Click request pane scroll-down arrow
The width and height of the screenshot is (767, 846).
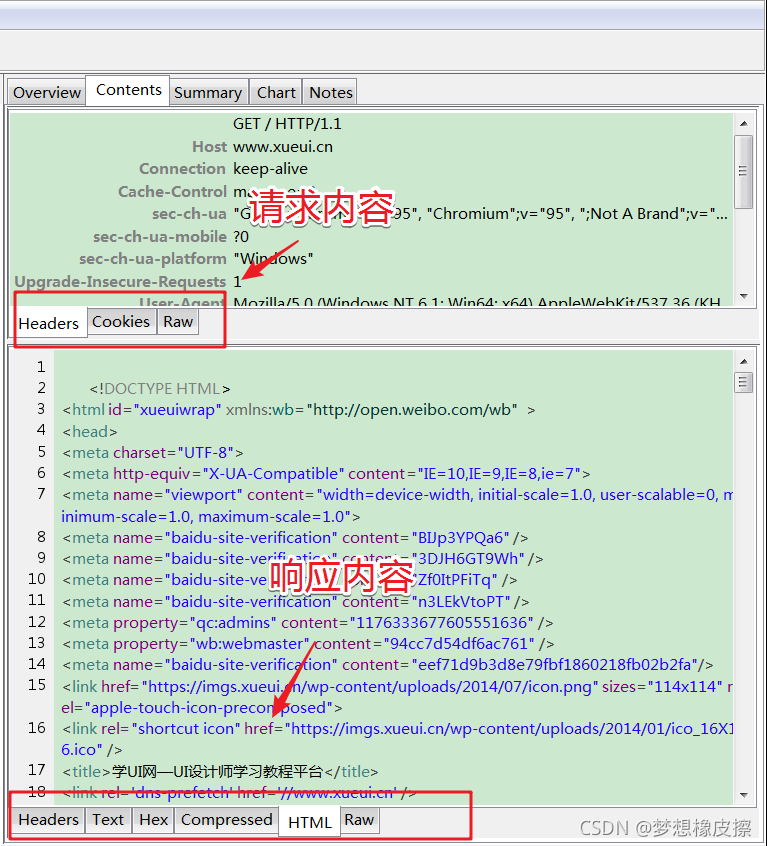[744, 296]
